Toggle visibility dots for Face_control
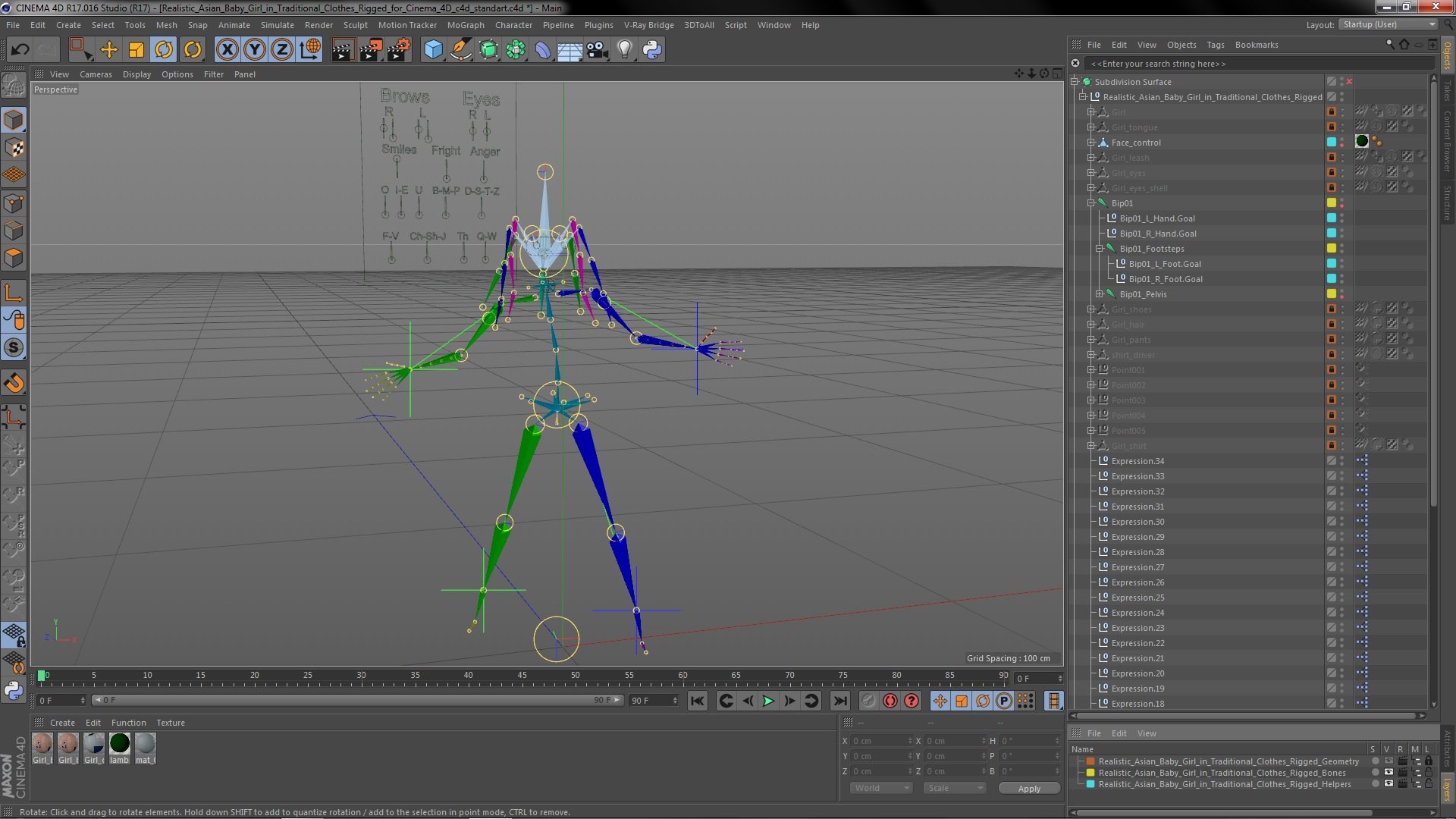The height and width of the screenshot is (819, 1456). coord(1341,143)
